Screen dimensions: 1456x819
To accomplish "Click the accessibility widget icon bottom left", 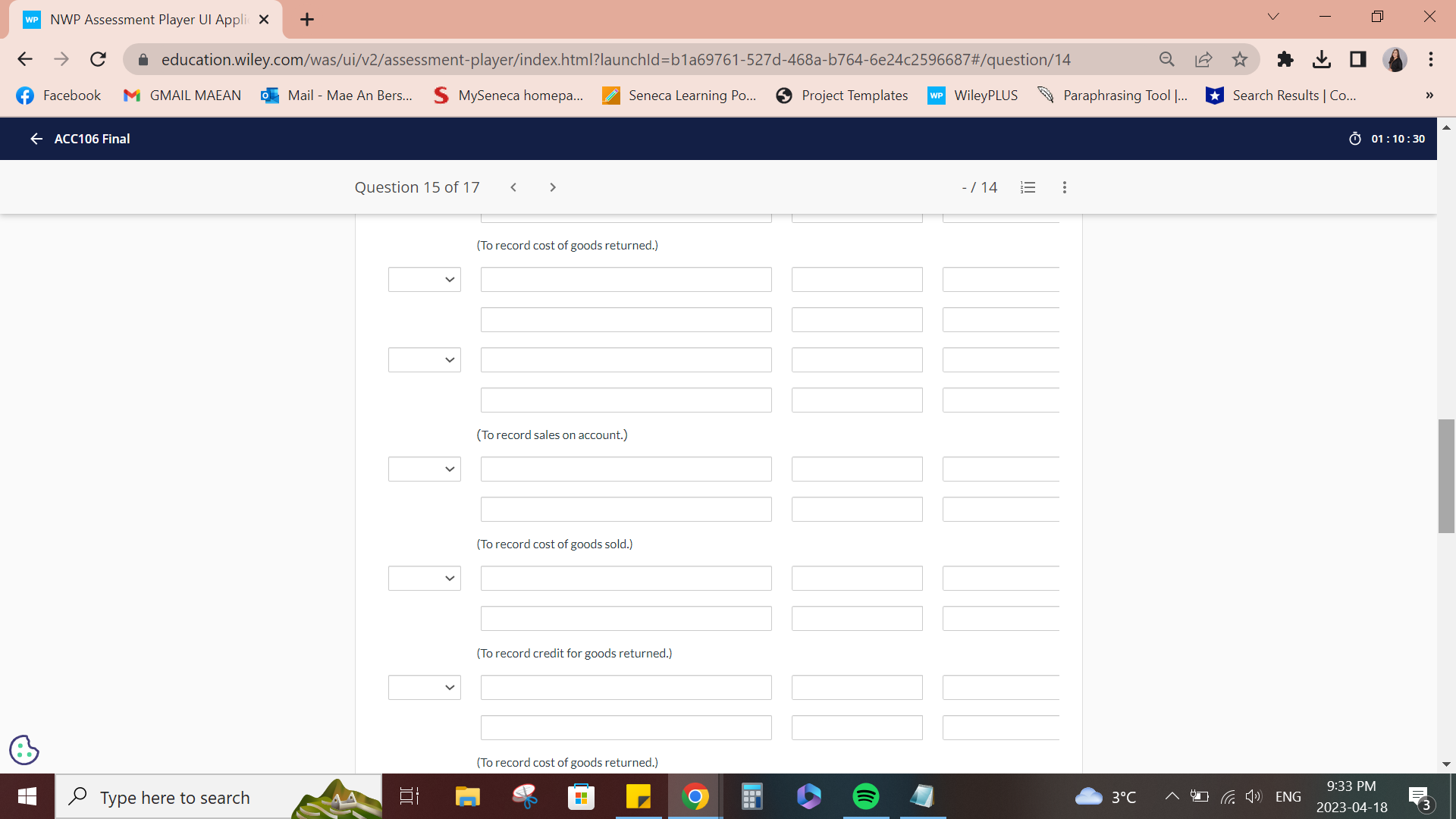I will point(24,749).
